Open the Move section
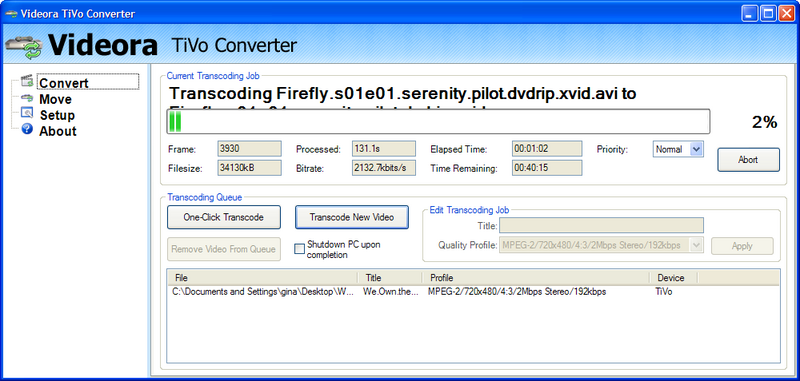The image size is (800, 381). tap(55, 99)
